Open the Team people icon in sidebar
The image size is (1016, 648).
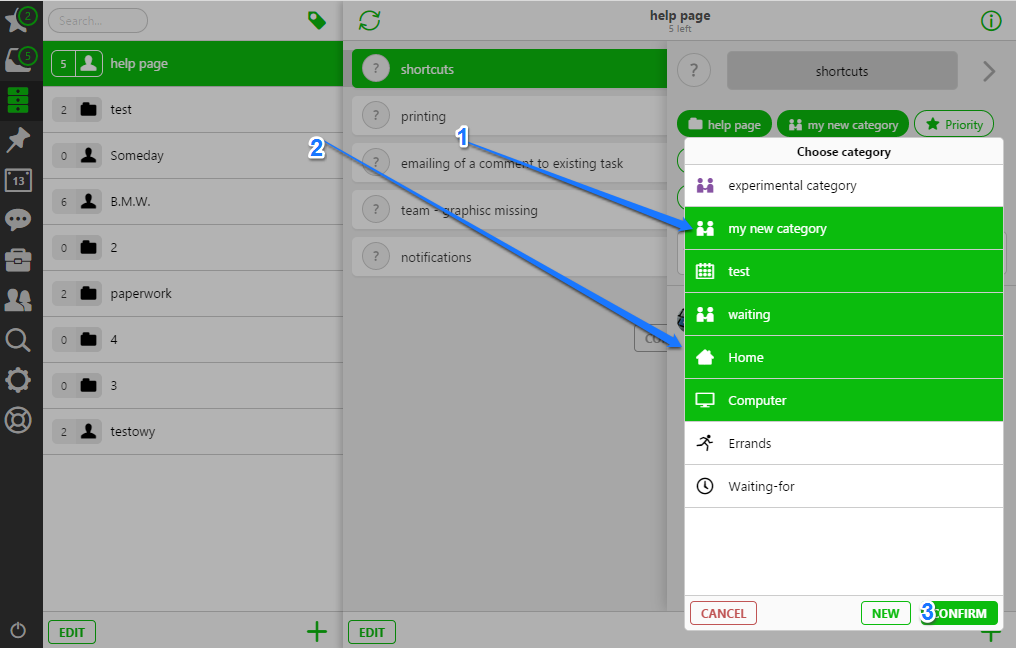click(18, 299)
